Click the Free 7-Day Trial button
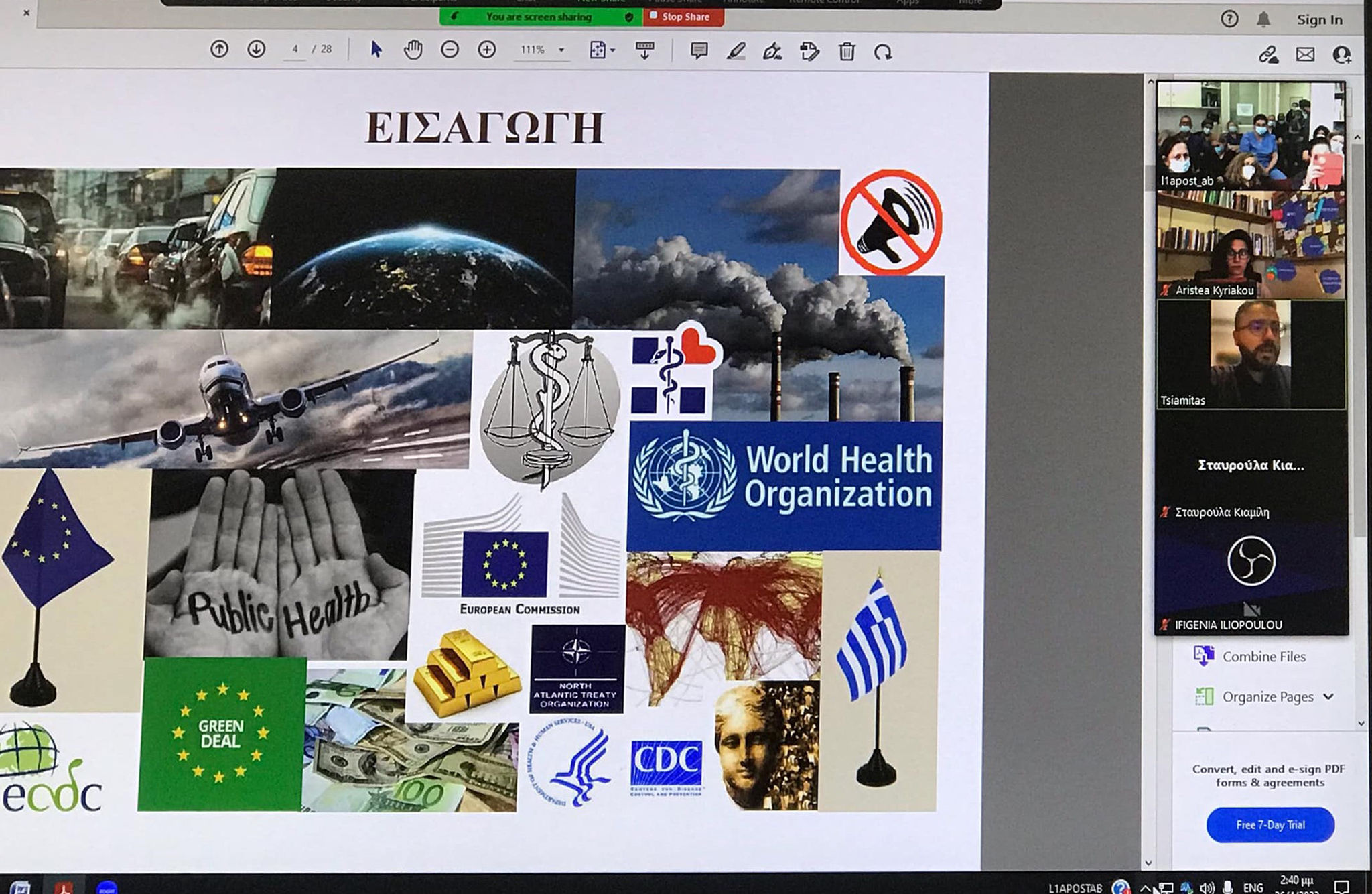Image resolution: width=1372 pixels, height=894 pixels. 1270,825
